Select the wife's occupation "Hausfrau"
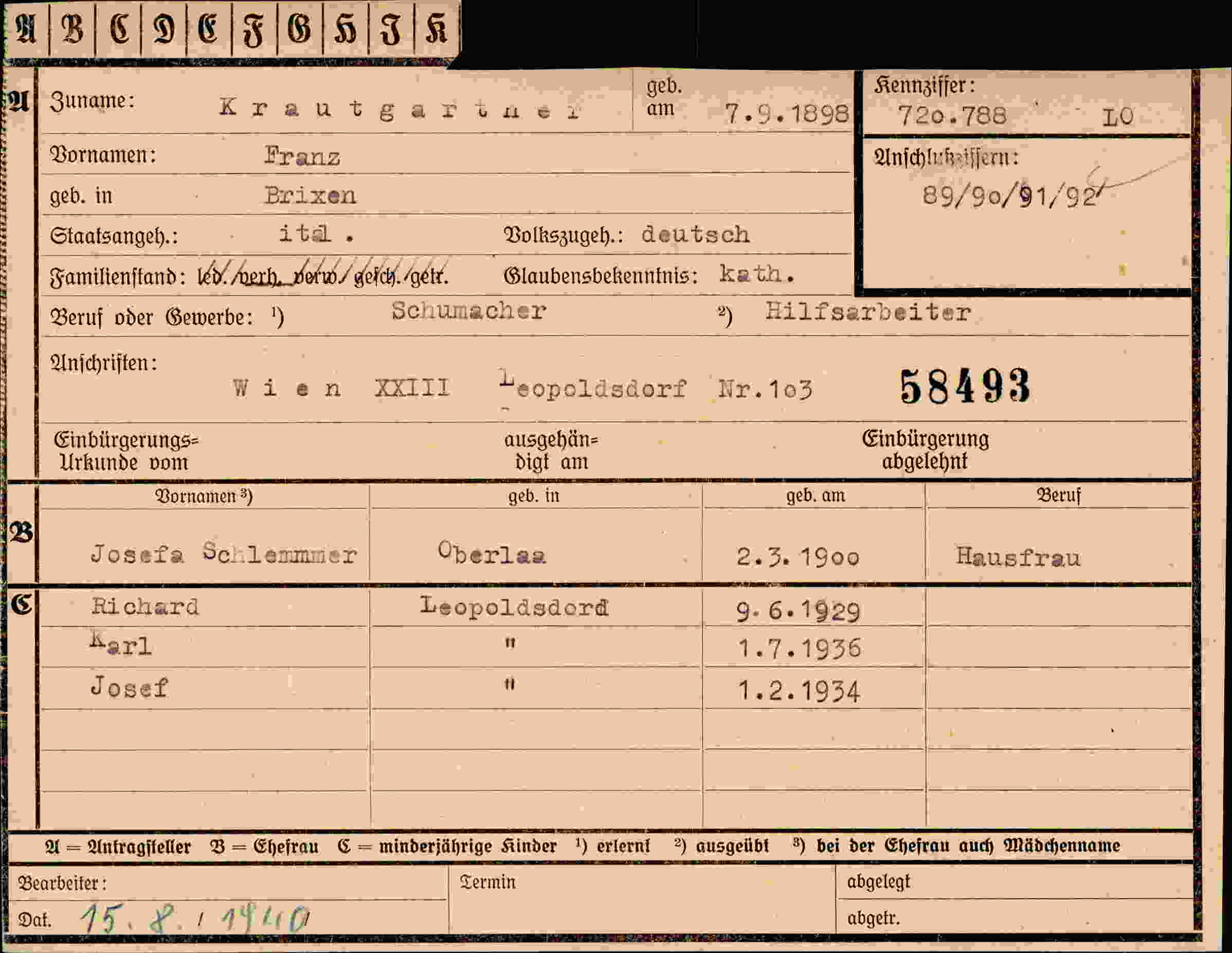1232x953 pixels. tap(1018, 557)
